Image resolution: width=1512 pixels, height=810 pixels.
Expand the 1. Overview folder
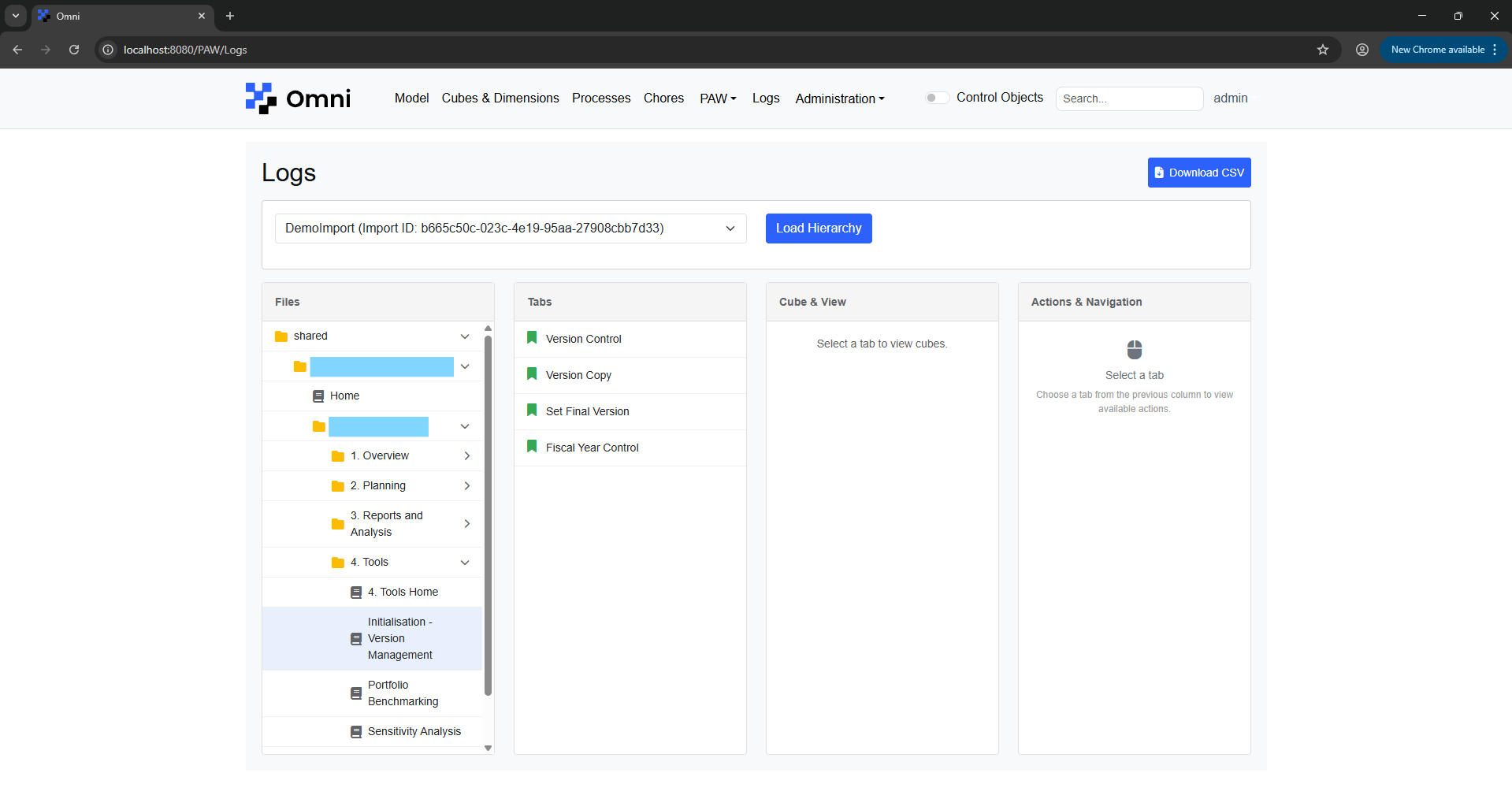point(466,456)
